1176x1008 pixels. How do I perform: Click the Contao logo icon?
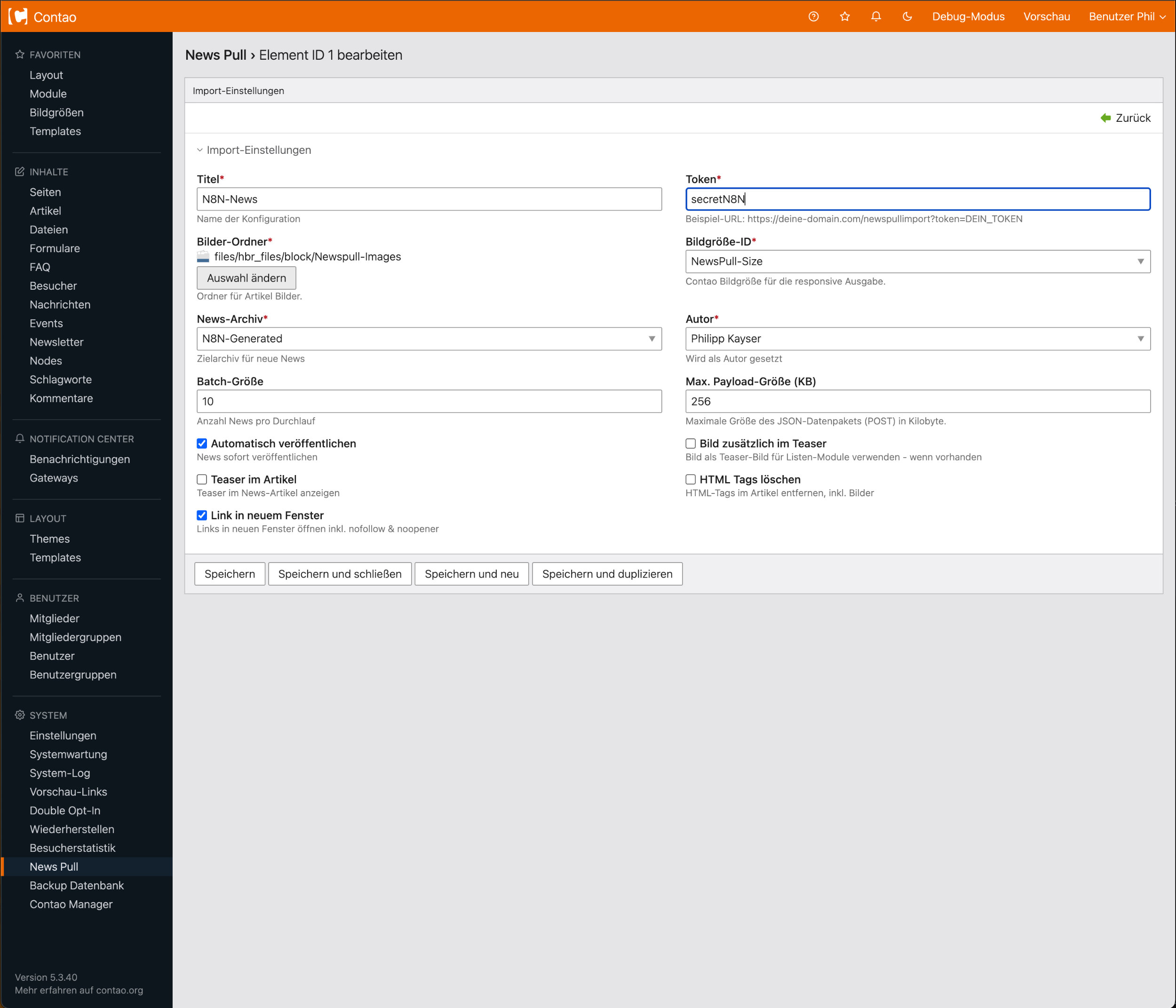pyautogui.click(x=18, y=16)
